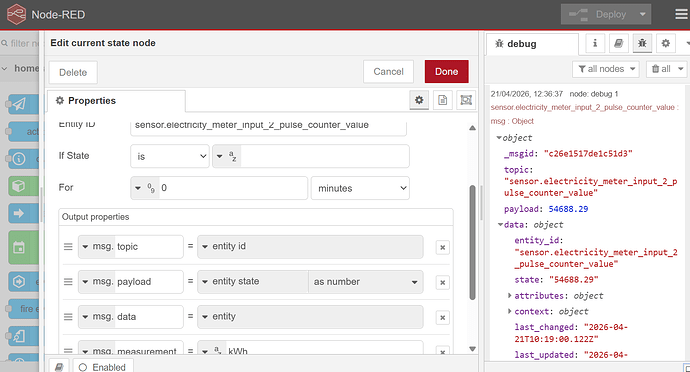Click the Node-RED logo
Screen dimensions: 690x372
[x=16, y=14]
